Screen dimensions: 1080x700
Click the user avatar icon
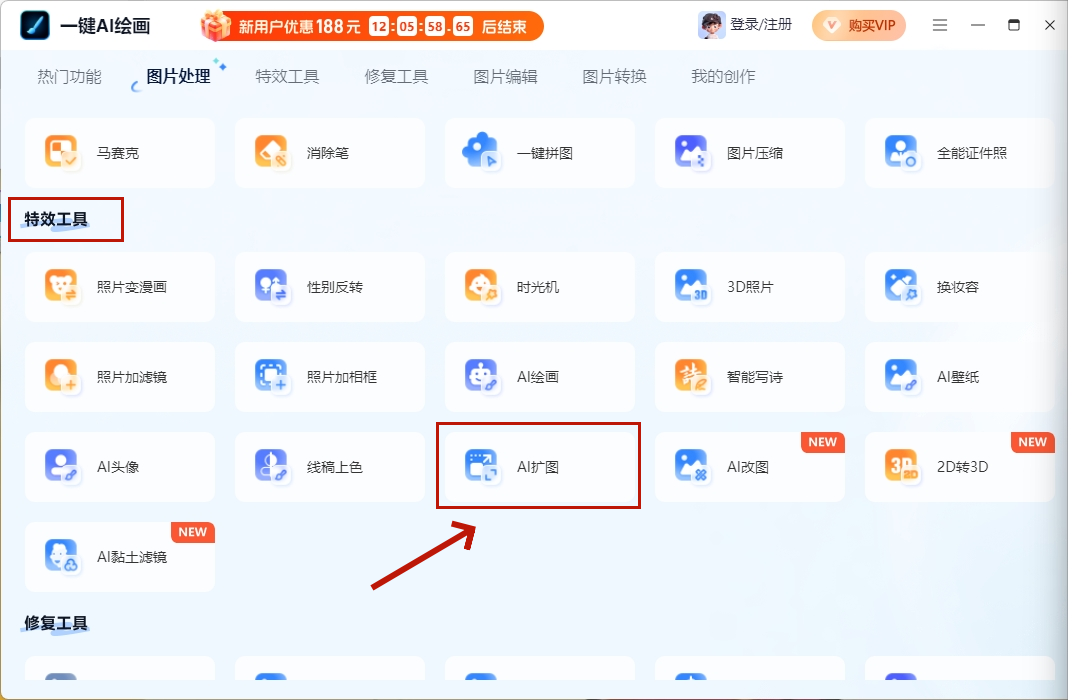[711, 25]
